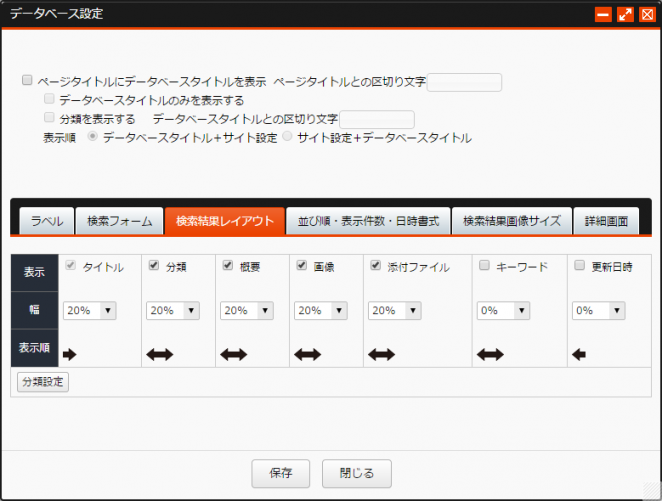Toggle 分類を表示する checkbox
Image resolution: width=662 pixels, height=501 pixels.
pos(49,117)
